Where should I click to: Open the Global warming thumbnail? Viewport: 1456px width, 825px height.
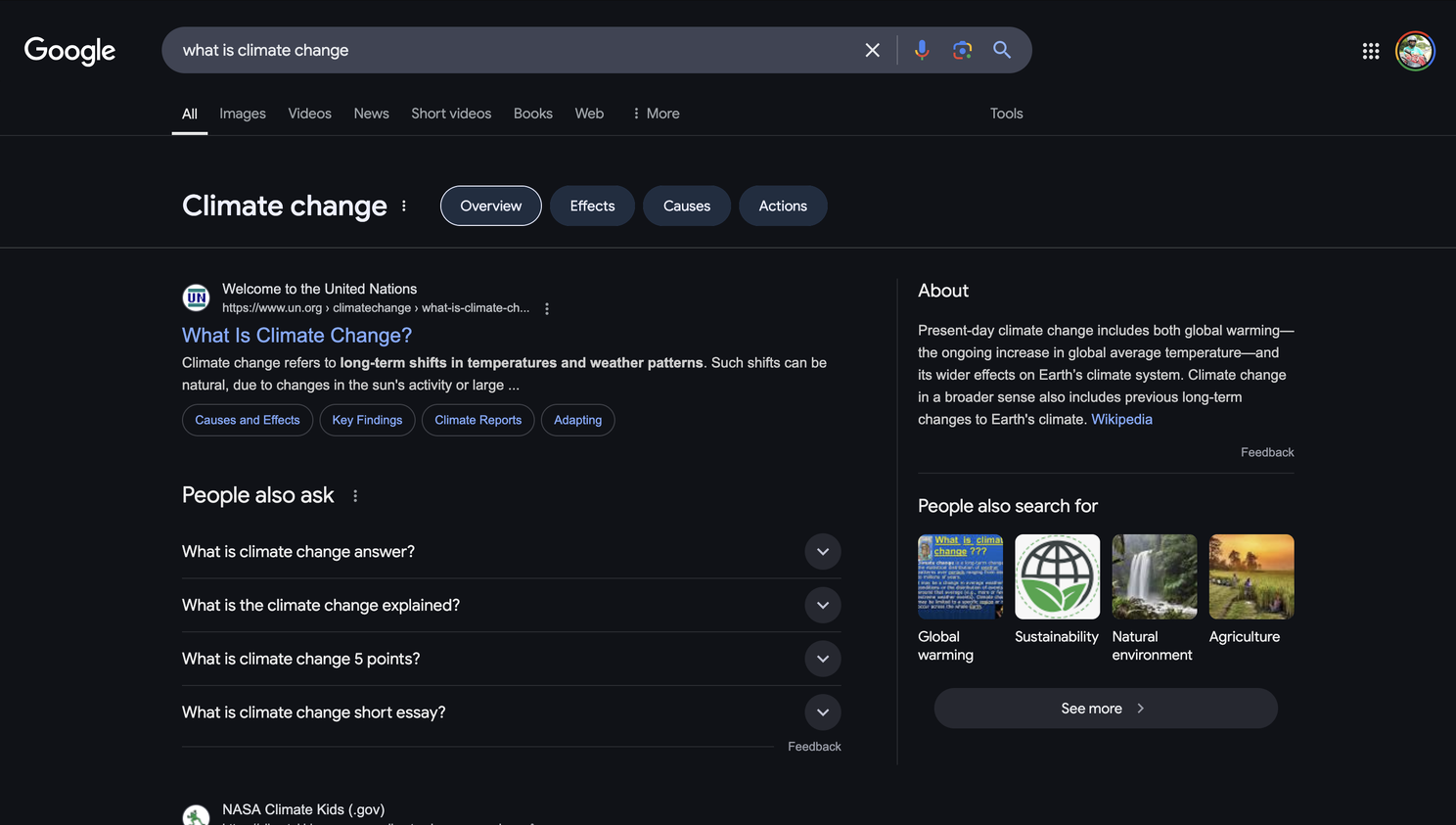click(x=960, y=576)
